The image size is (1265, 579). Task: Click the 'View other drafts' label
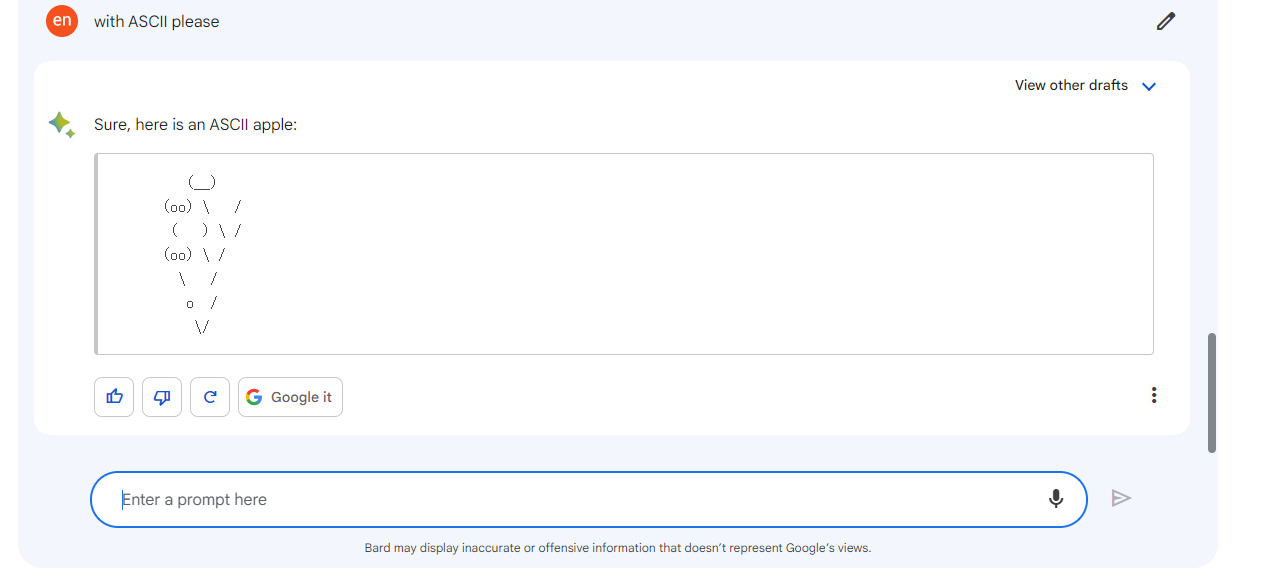point(1070,85)
